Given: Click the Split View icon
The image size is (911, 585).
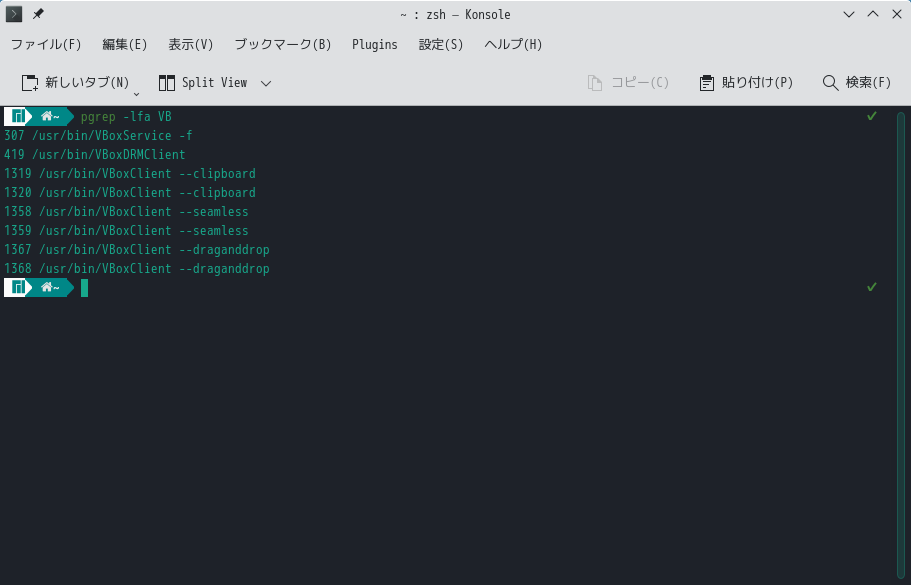Looking at the screenshot, I should coord(167,83).
